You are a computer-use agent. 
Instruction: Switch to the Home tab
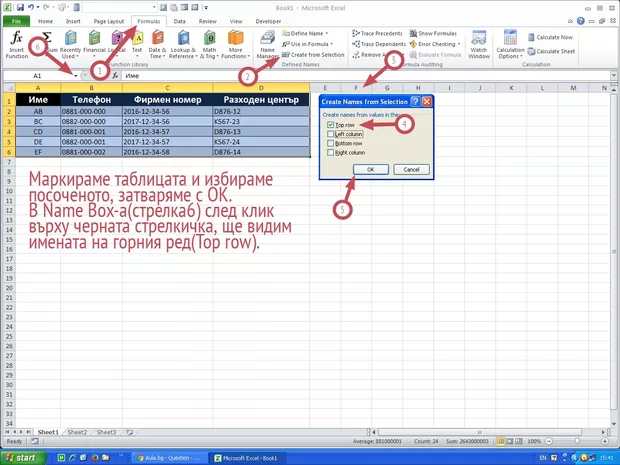pyautogui.click(x=45, y=21)
